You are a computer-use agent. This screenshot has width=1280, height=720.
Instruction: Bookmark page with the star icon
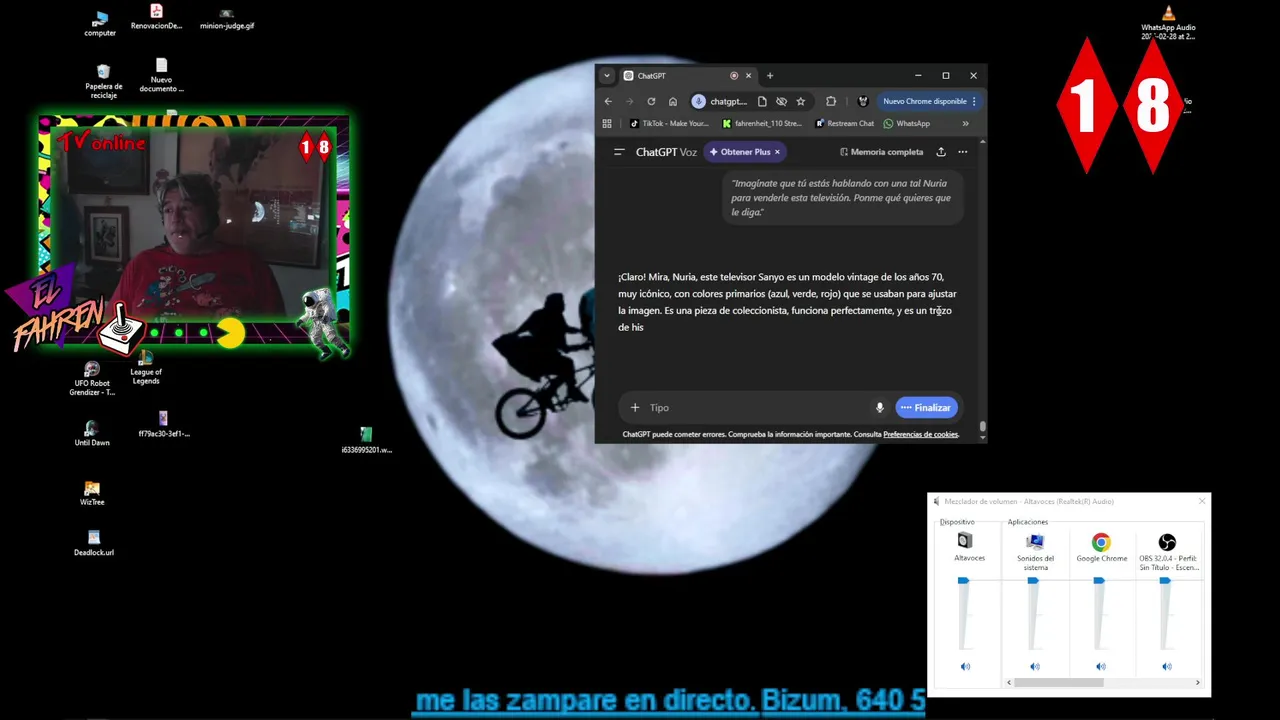tap(800, 101)
